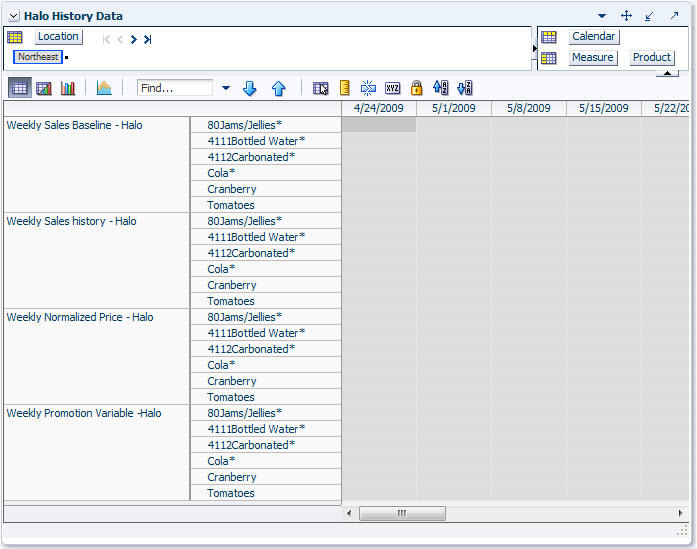The image size is (697, 549).
Task: Switch to grid view mode
Action: tap(19, 88)
